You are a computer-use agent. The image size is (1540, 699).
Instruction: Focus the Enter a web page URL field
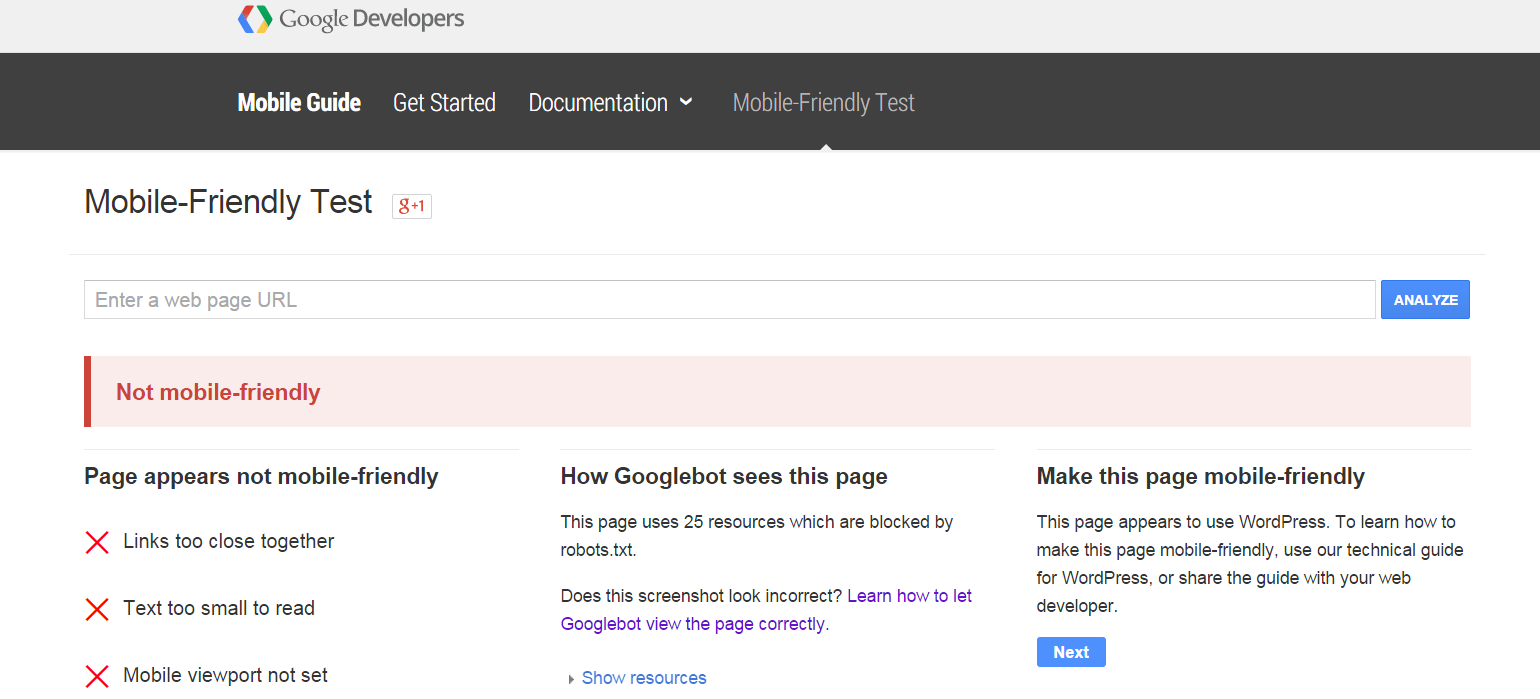[729, 300]
